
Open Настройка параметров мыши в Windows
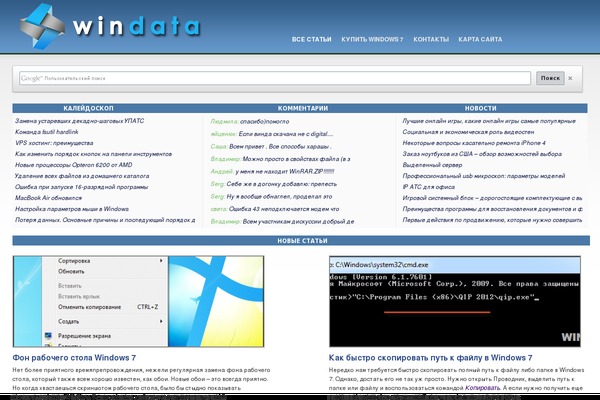click(72, 209)
